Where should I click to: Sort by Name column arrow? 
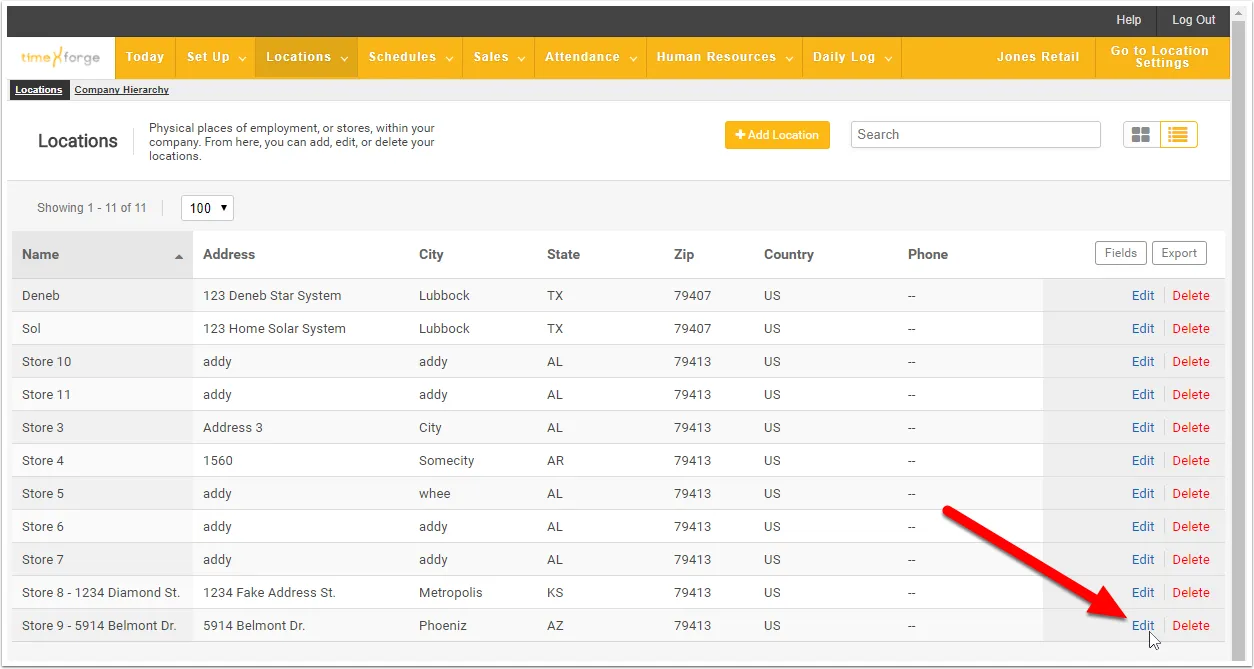pyautogui.click(x=179, y=257)
